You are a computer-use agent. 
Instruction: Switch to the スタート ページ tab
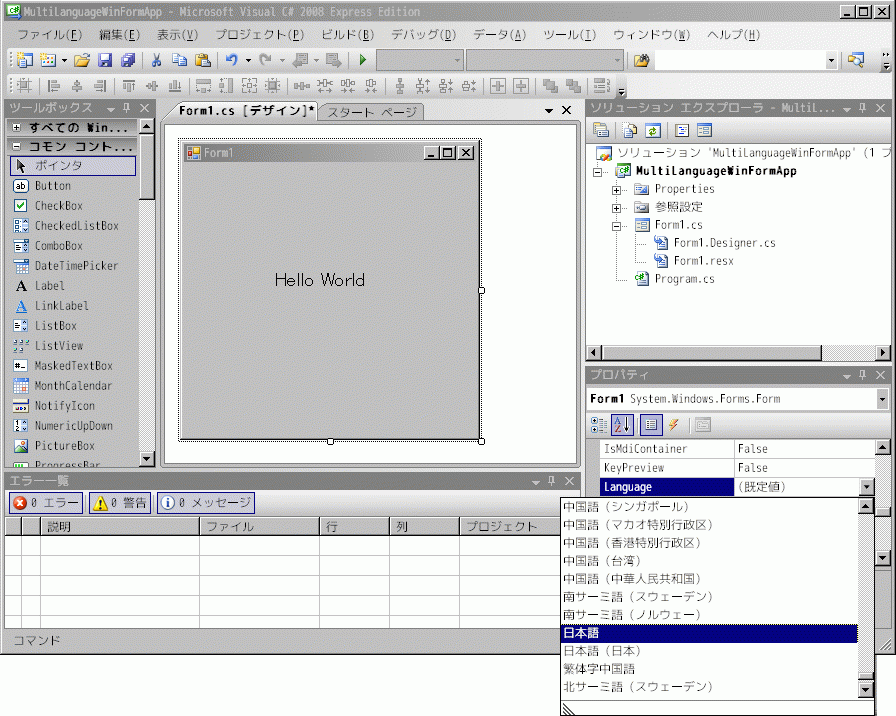[372, 112]
